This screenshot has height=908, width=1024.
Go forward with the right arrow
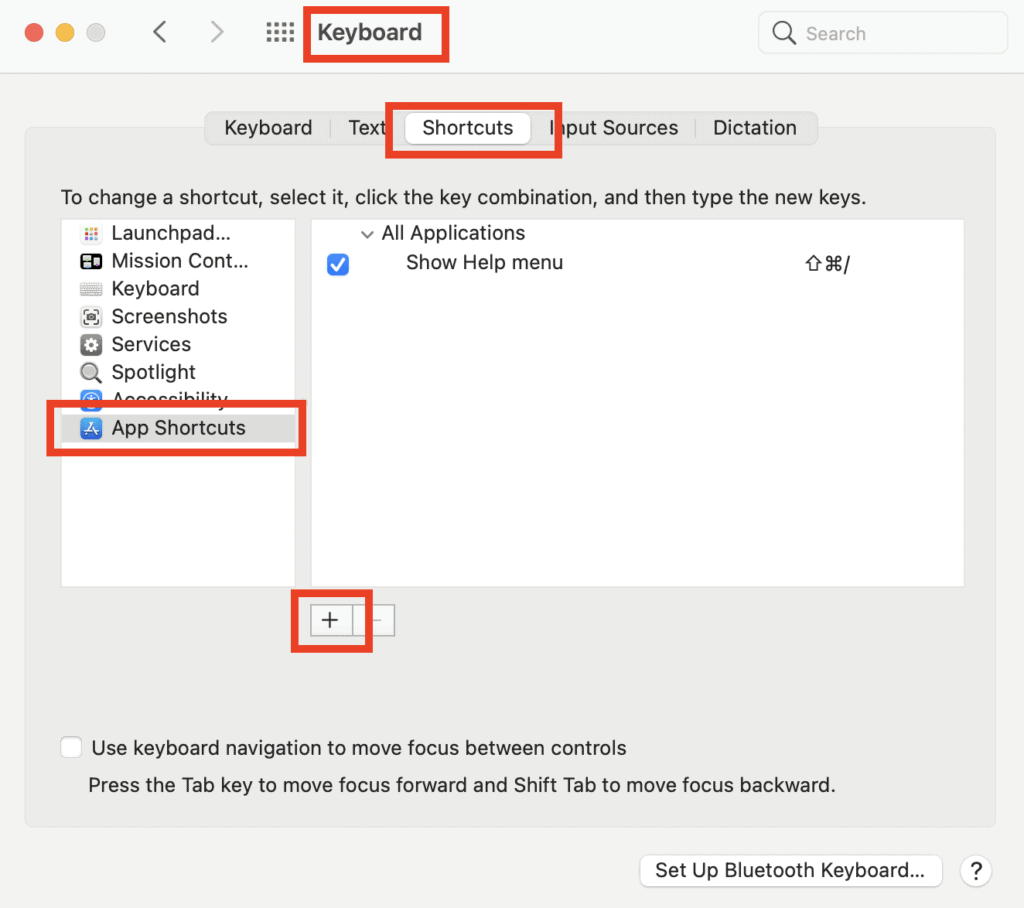pos(217,31)
